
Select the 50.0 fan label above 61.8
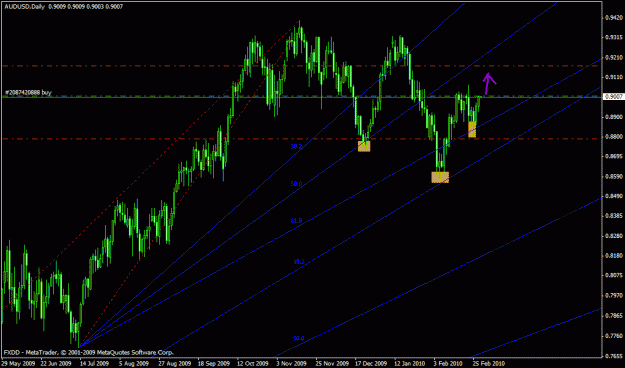[x=296, y=184]
